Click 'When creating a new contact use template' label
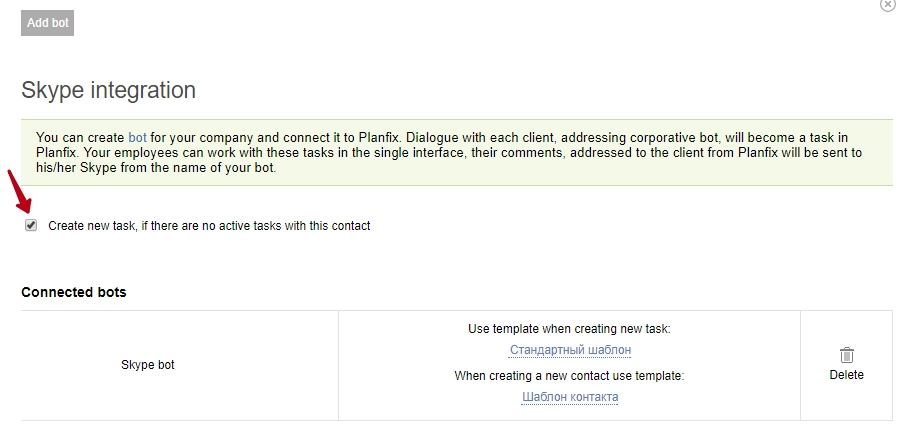 569,376
